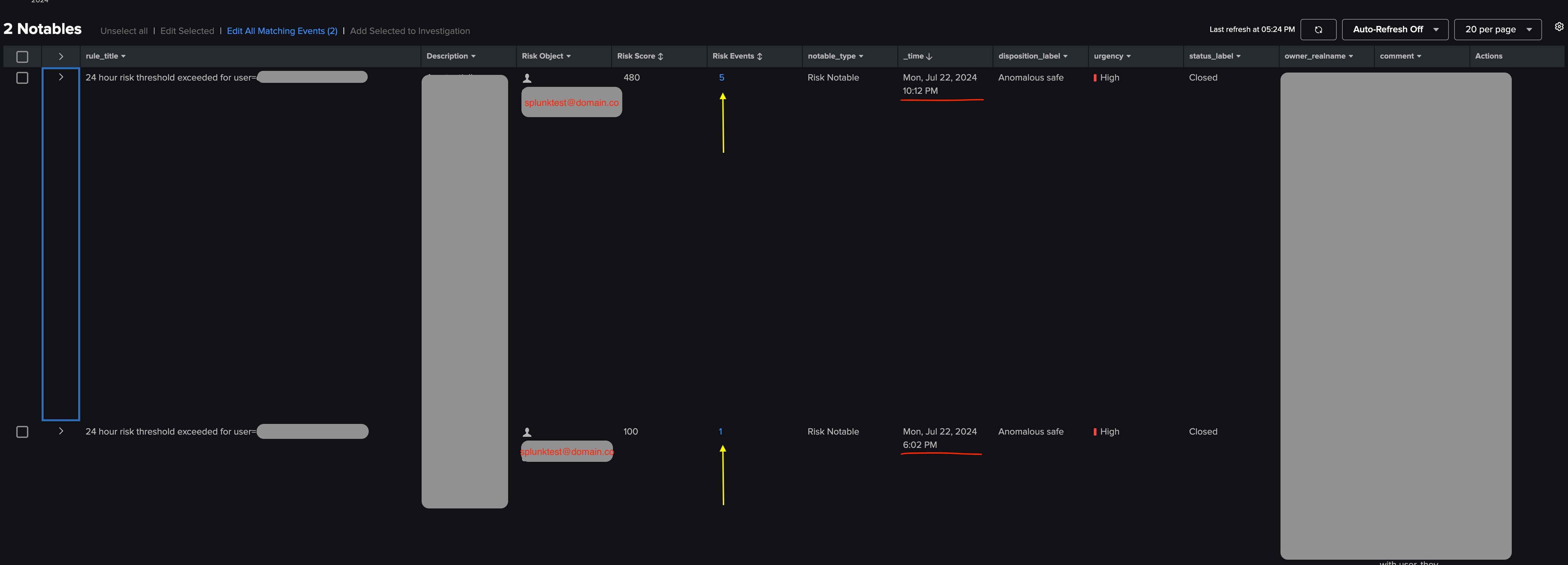Sort by the Risk Events column arrows
1568x565 pixels.
[x=760, y=56]
